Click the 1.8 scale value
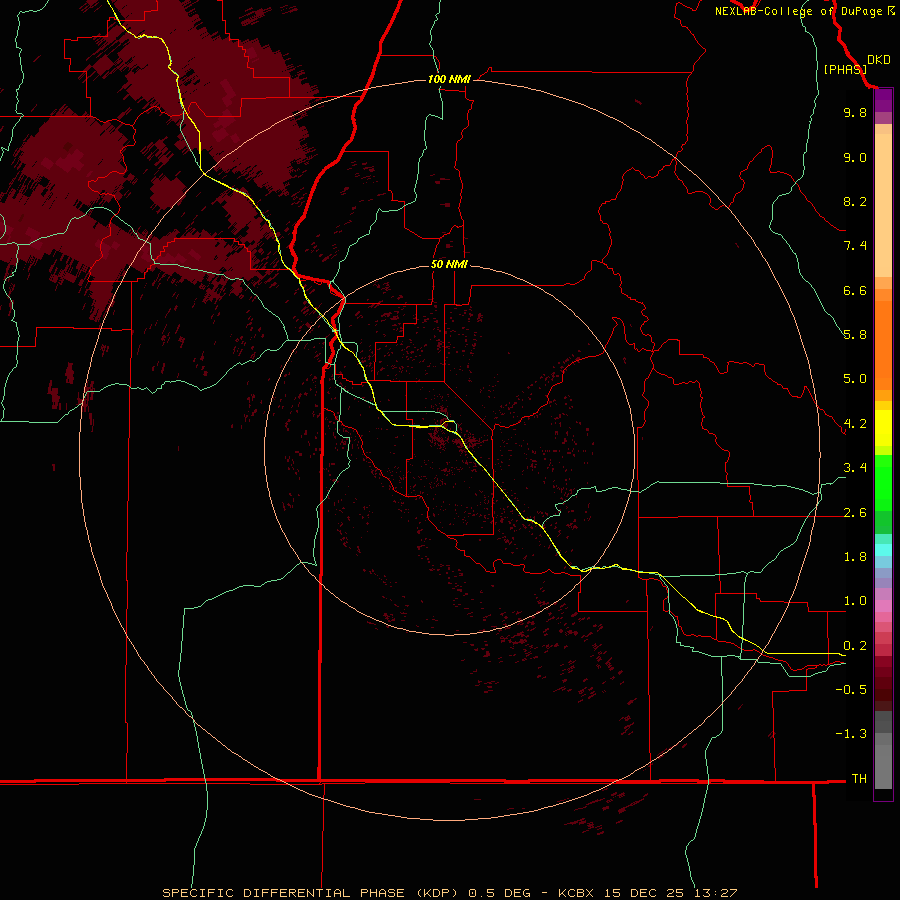The image size is (900, 900). (x=855, y=557)
